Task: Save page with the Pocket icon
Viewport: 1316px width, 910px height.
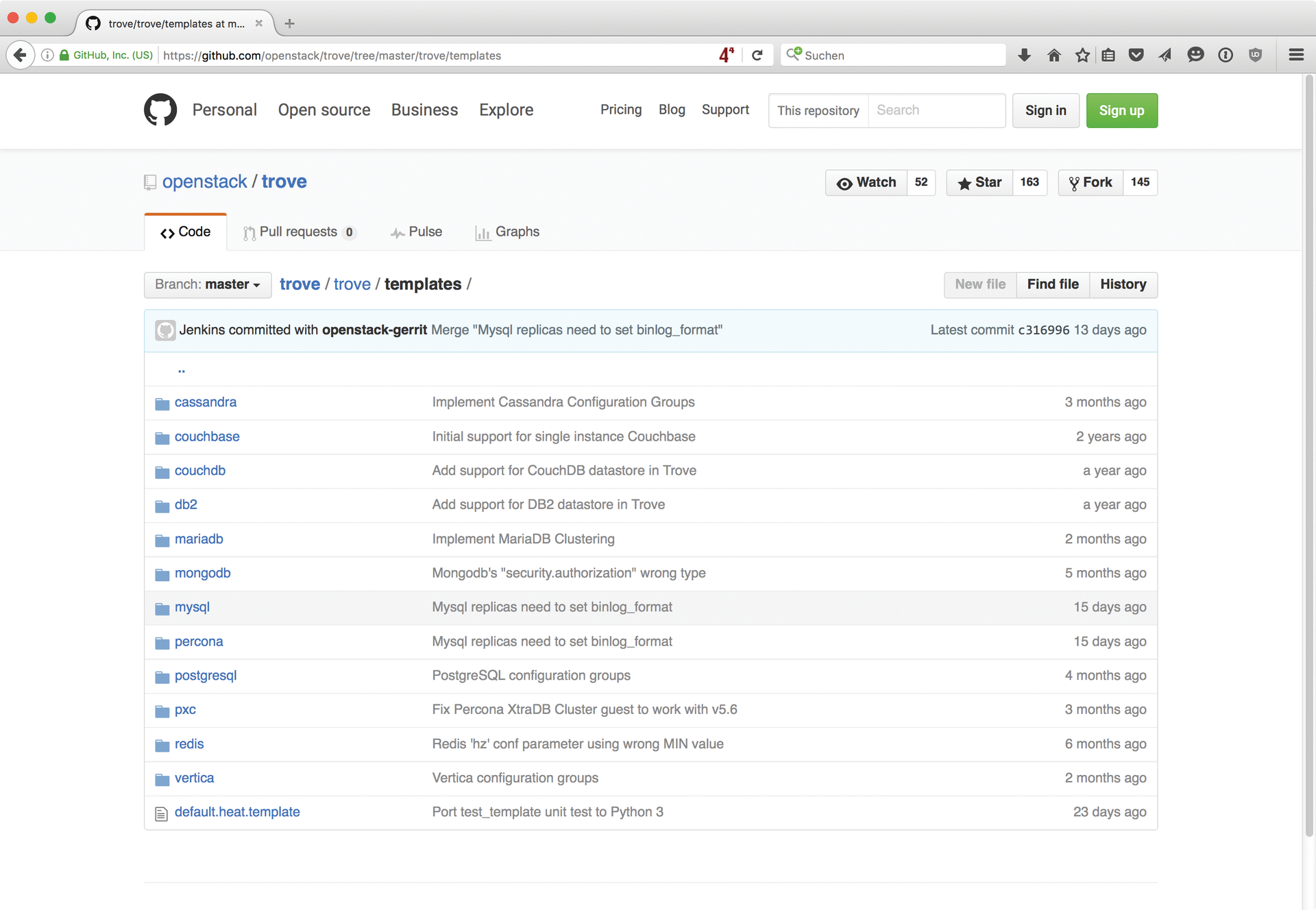Action: (1136, 56)
